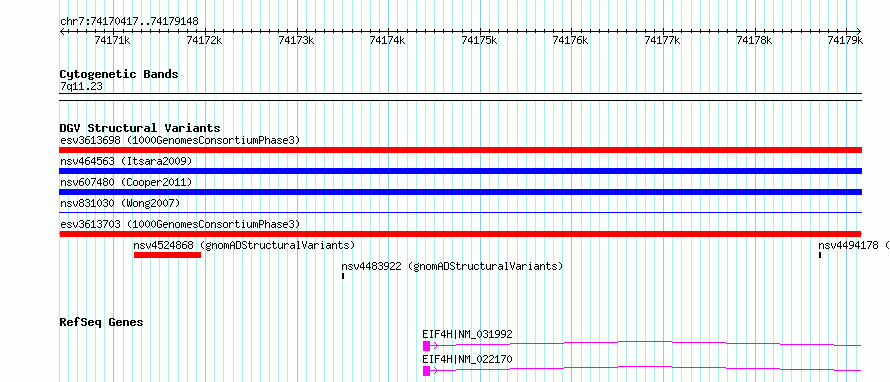This screenshot has width=890, height=382.
Task: Click the EIF4H NM_031992 magenta exon box
Action: (426, 346)
